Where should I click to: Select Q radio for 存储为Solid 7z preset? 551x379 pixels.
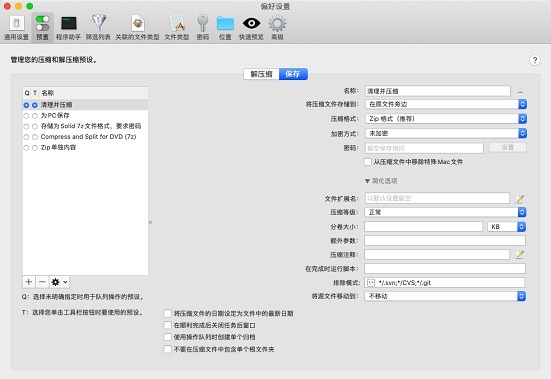tap(26, 126)
